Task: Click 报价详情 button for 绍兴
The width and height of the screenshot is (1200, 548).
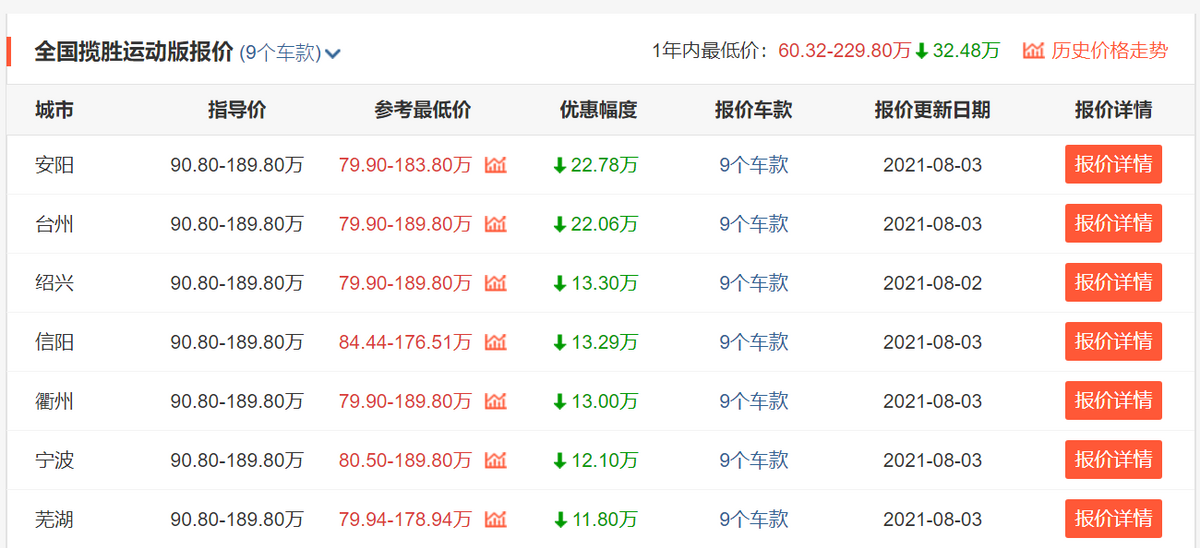Action: coord(1113,282)
